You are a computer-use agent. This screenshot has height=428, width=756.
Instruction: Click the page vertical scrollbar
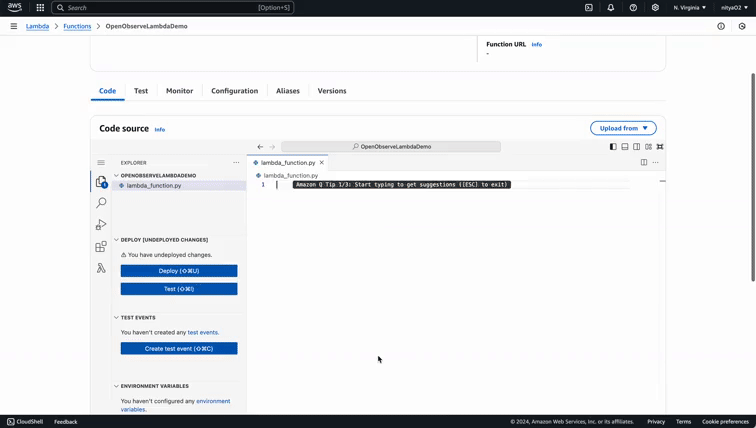pyautogui.click(x=753, y=177)
